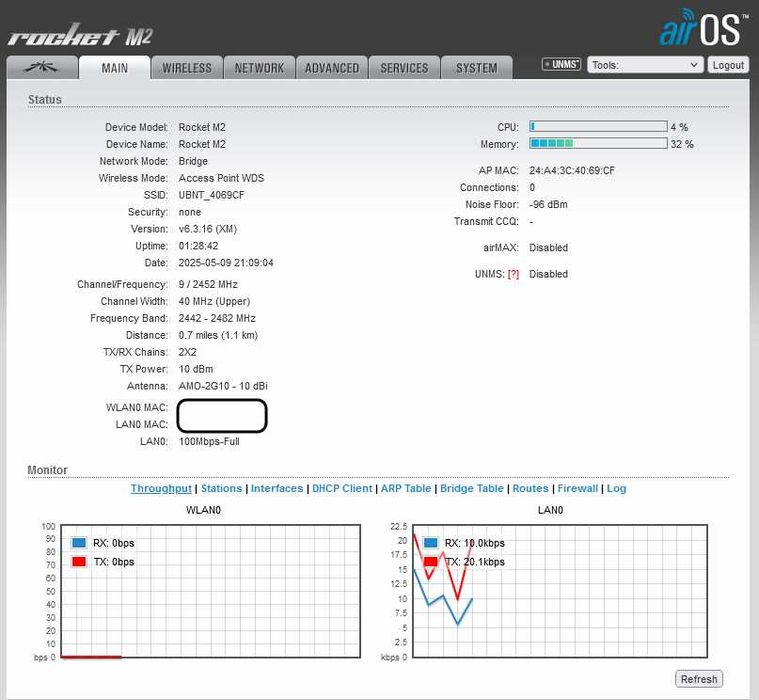
Task: Click the LAN0 RX blue legend swatch
Action: point(430,543)
